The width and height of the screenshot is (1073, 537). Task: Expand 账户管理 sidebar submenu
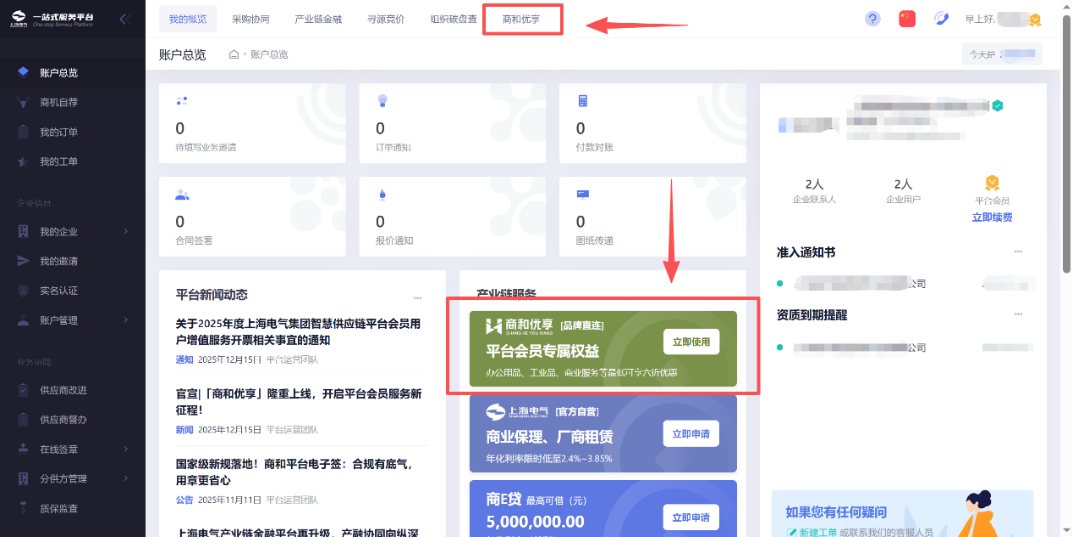126,320
